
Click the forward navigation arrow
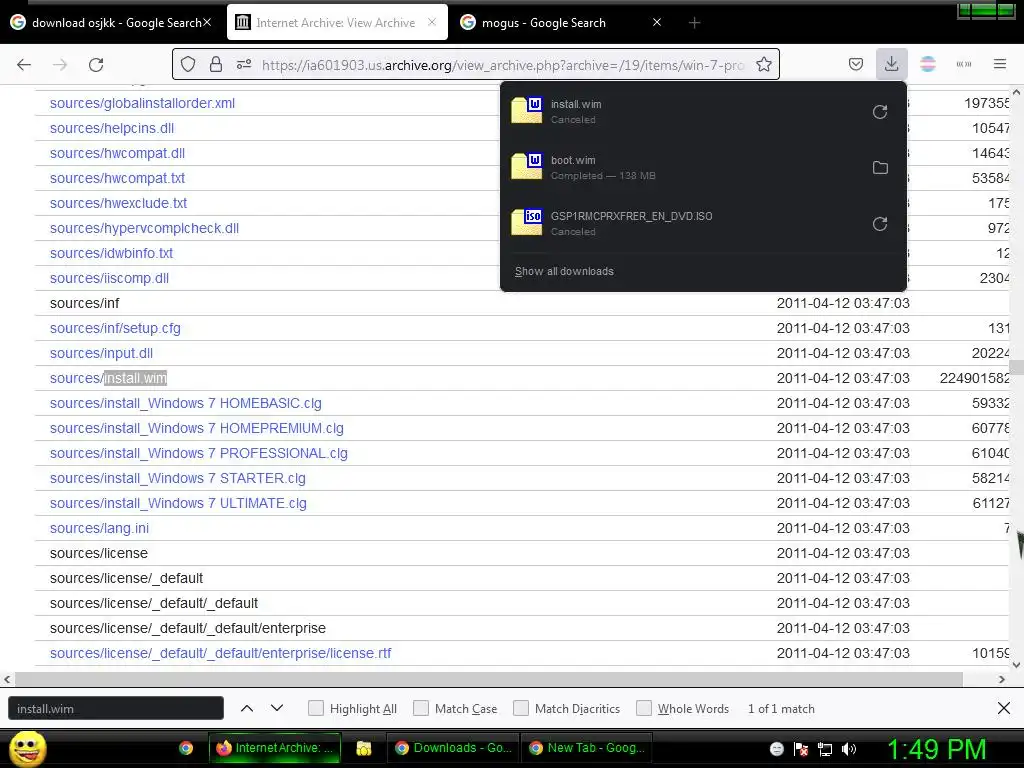pos(60,65)
